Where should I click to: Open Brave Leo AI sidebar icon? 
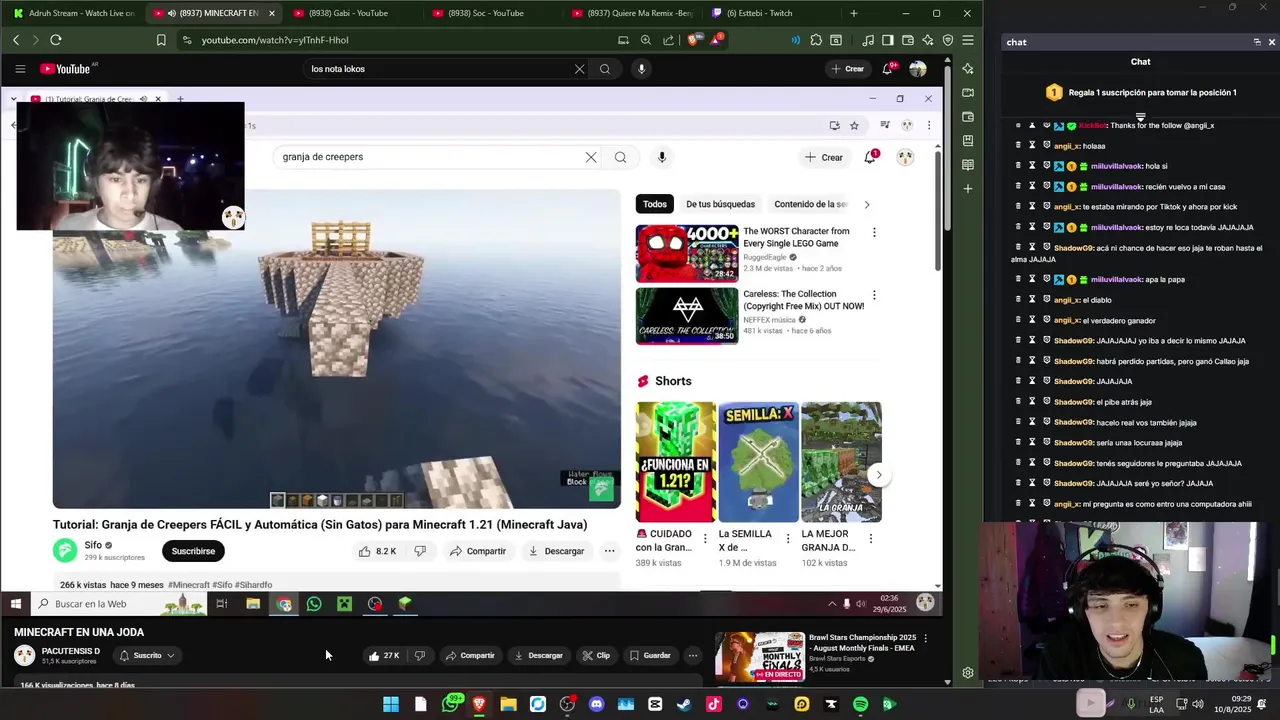point(967,69)
